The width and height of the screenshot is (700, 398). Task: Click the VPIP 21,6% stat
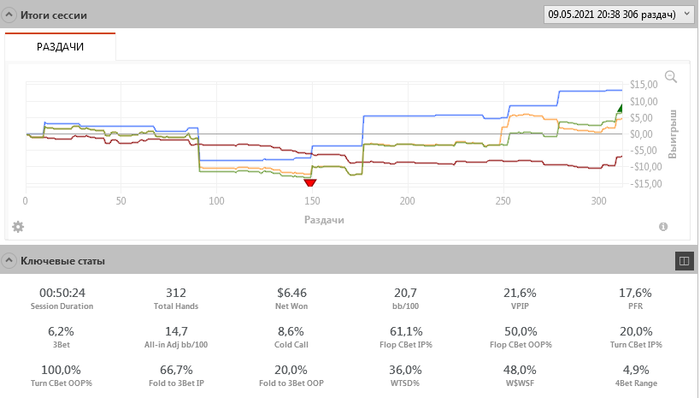520,298
